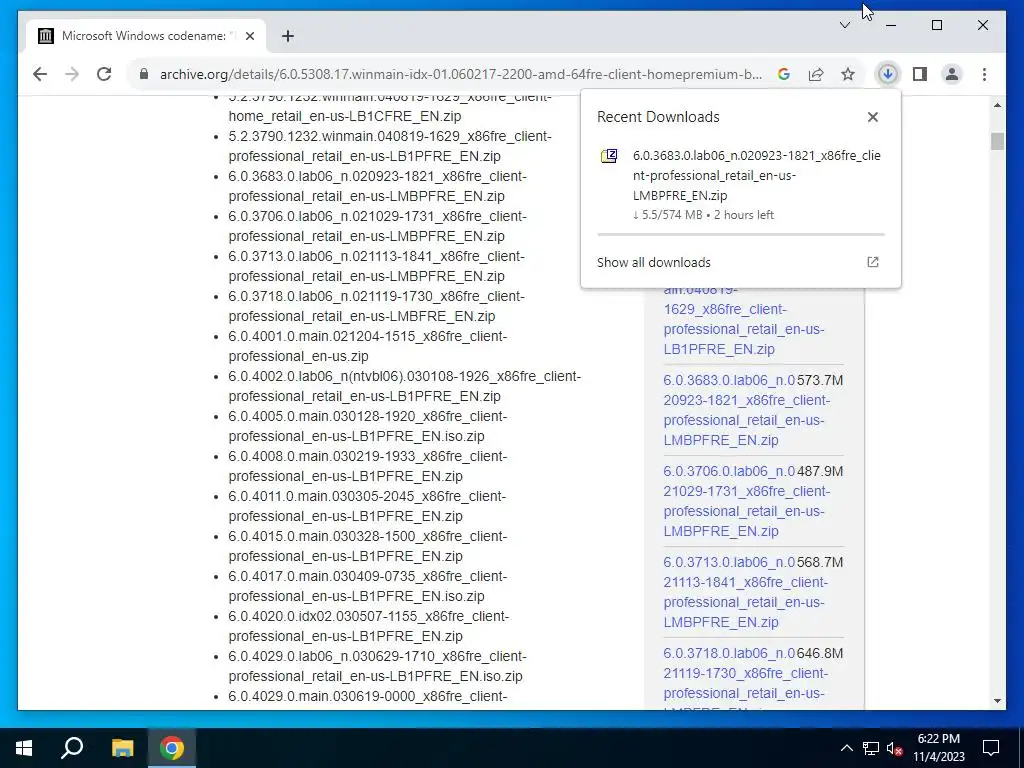Open the notification center icon
1024x768 pixels.
[991, 748]
